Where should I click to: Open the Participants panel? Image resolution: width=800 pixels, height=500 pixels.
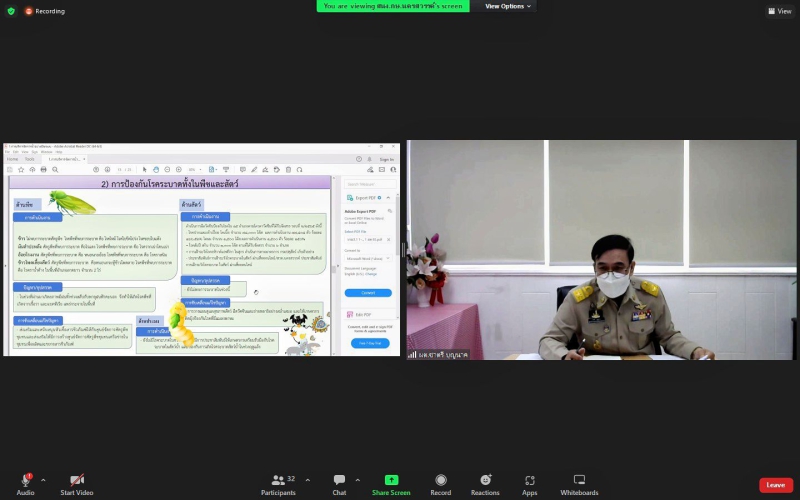point(278,484)
